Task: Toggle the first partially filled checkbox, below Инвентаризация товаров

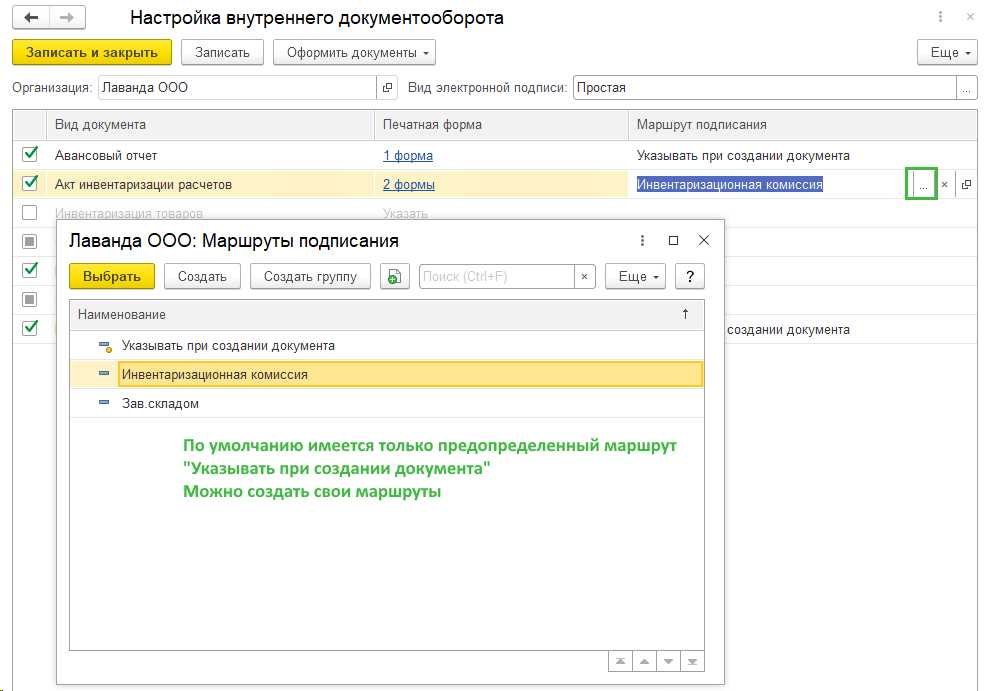Action: pos(30,241)
